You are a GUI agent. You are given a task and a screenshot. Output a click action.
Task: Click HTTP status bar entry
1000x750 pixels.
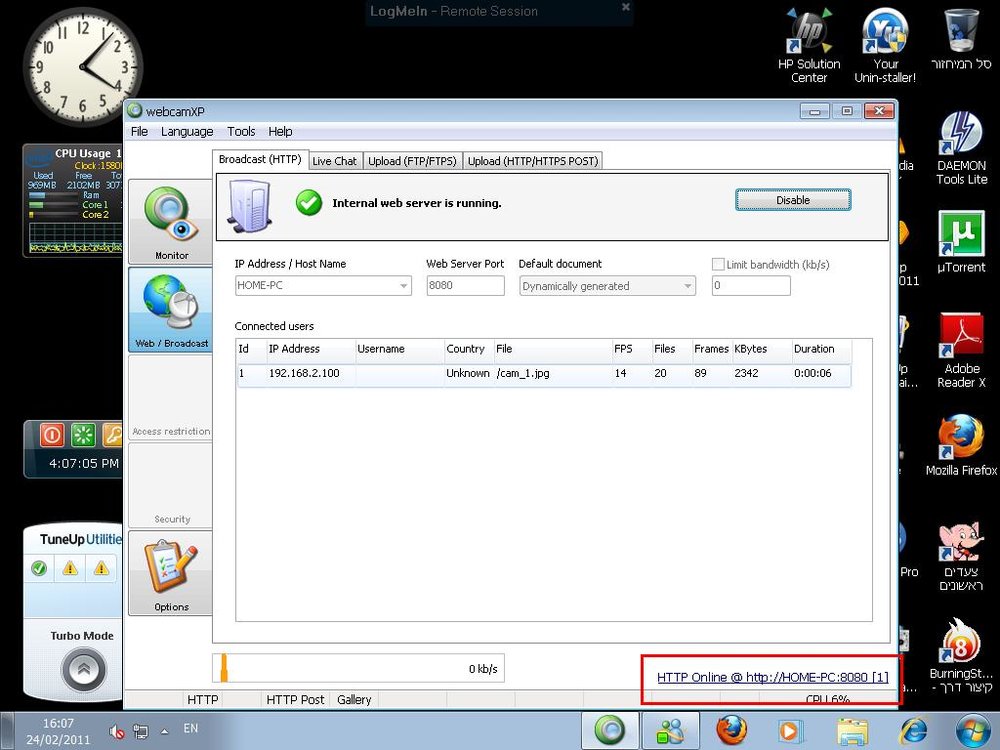[202, 700]
